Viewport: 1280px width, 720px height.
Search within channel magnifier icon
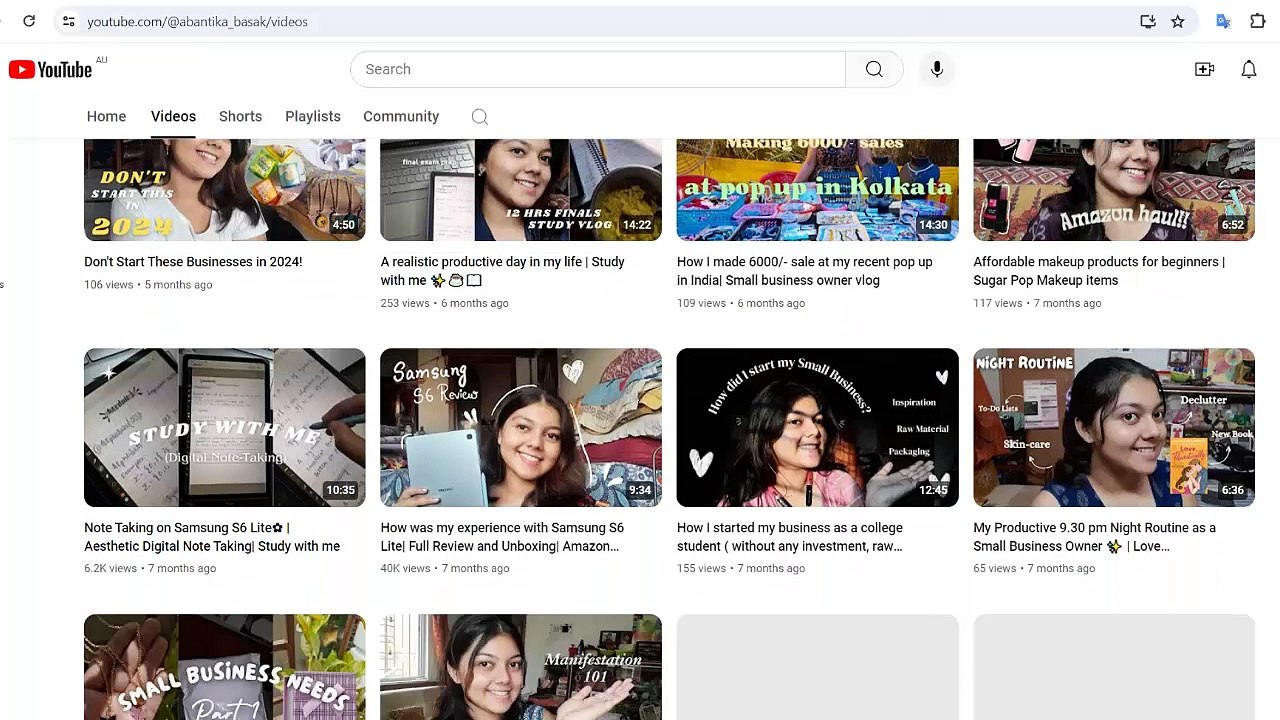click(x=480, y=117)
